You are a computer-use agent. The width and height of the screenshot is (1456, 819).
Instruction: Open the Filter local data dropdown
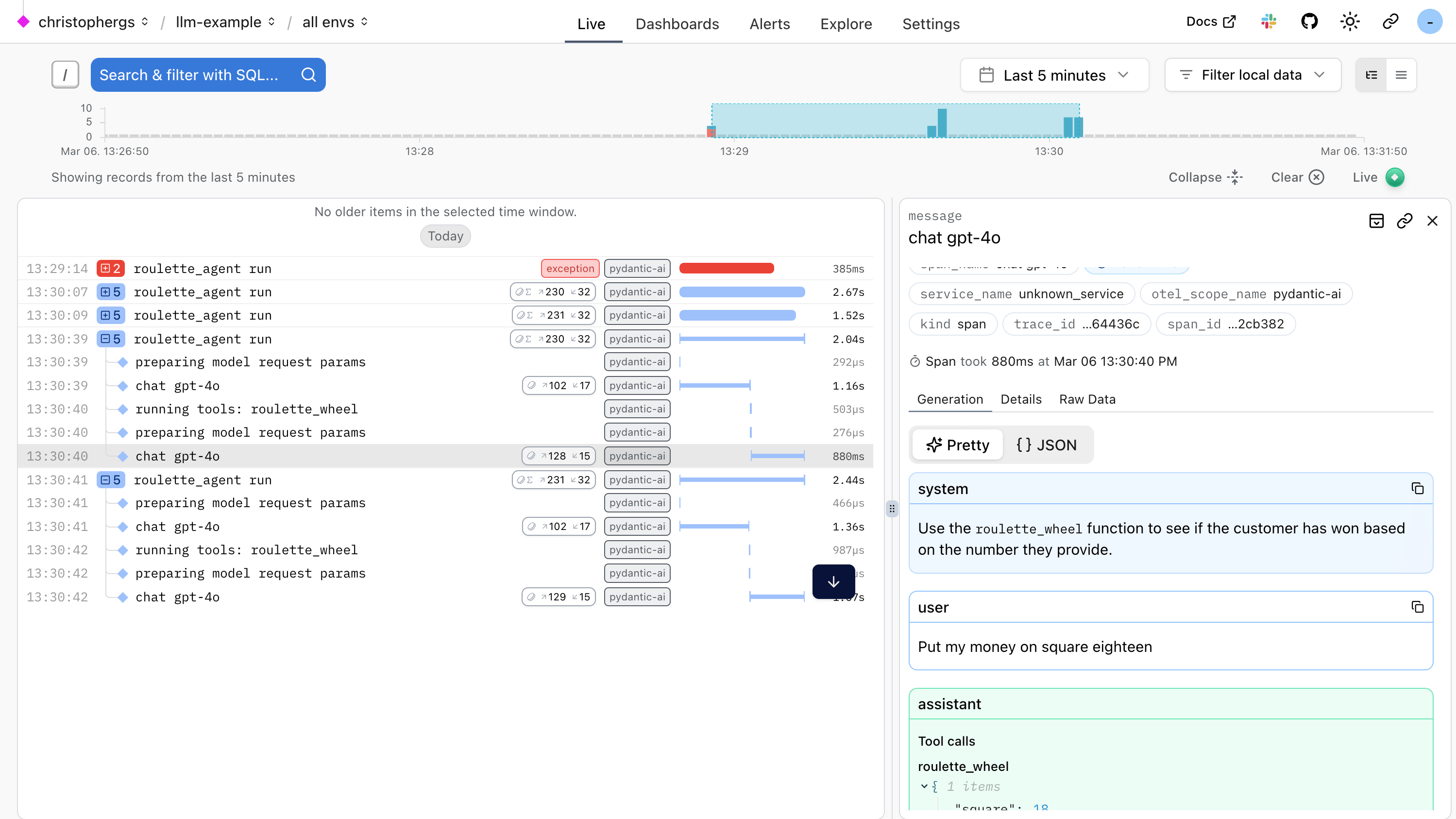(x=1253, y=75)
